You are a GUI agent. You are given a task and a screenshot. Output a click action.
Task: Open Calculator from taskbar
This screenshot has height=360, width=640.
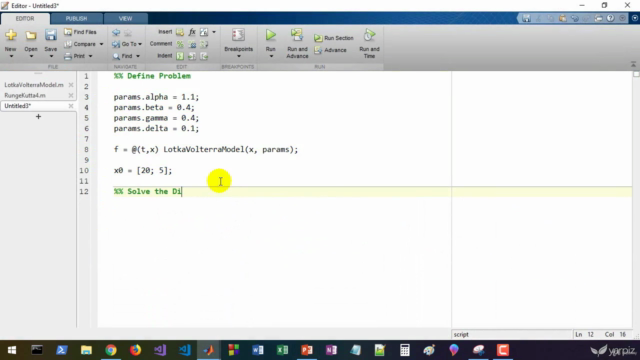tap(404, 350)
